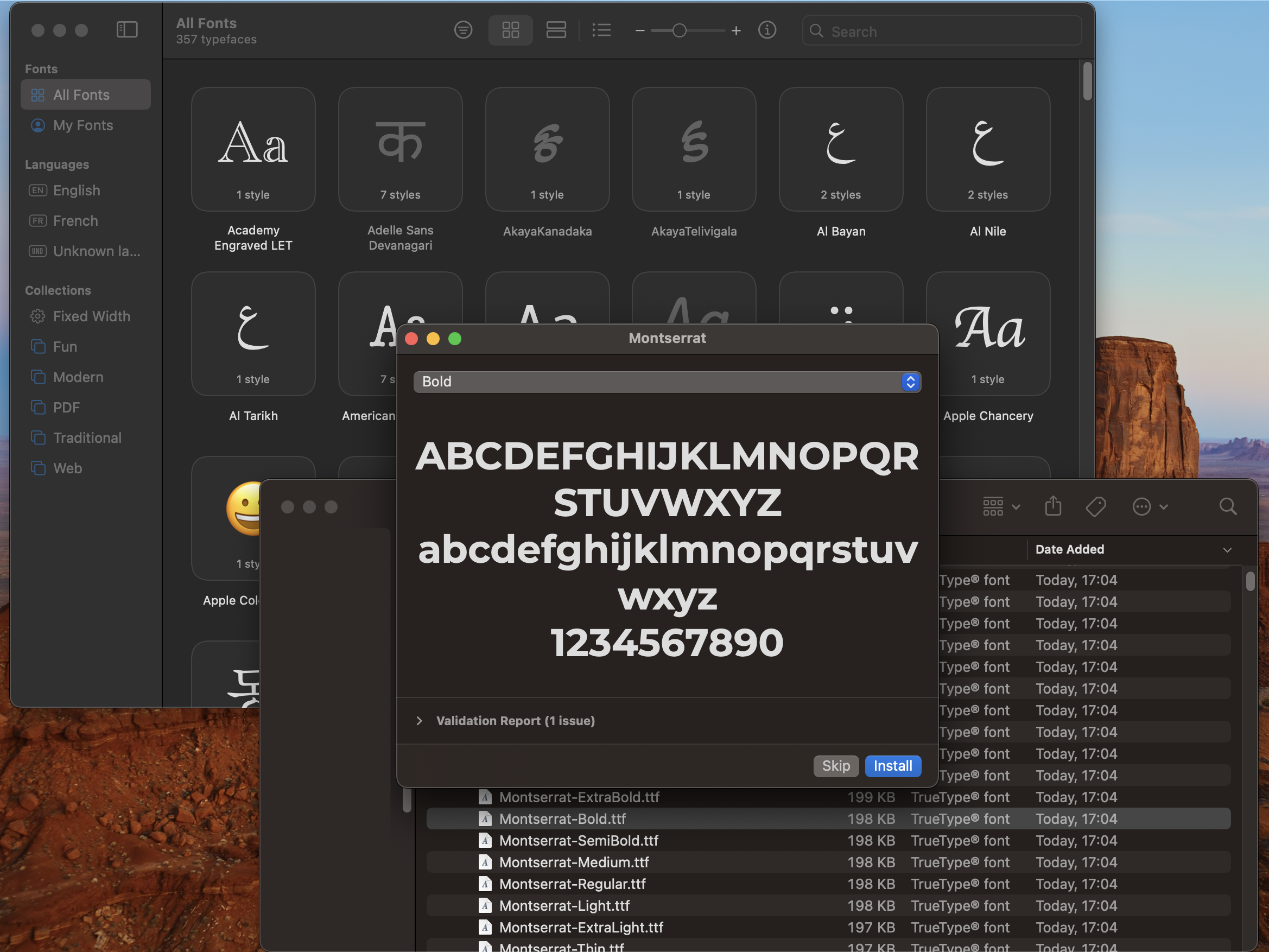Select French language filter
The height and width of the screenshot is (952, 1269).
[x=85, y=220]
